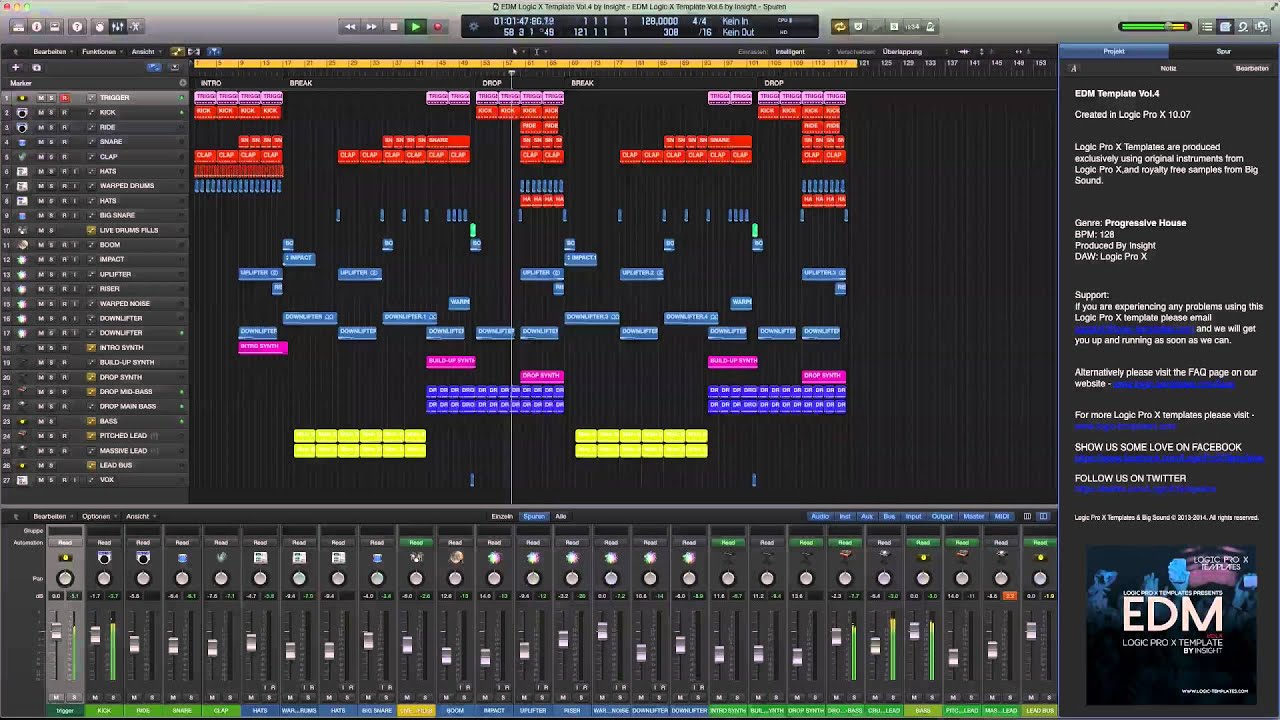Toggle the Bus channel strip filter
Viewport: 1280px width, 720px height.
pyautogui.click(x=889, y=516)
